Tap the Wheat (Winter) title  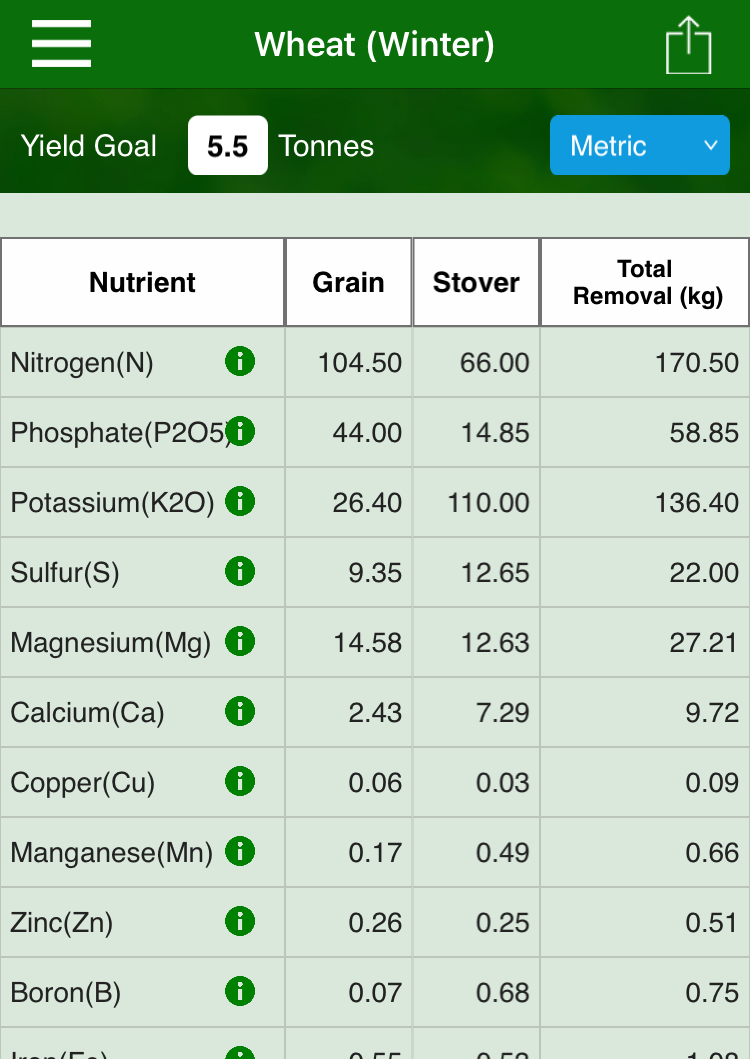pyautogui.click(x=374, y=45)
